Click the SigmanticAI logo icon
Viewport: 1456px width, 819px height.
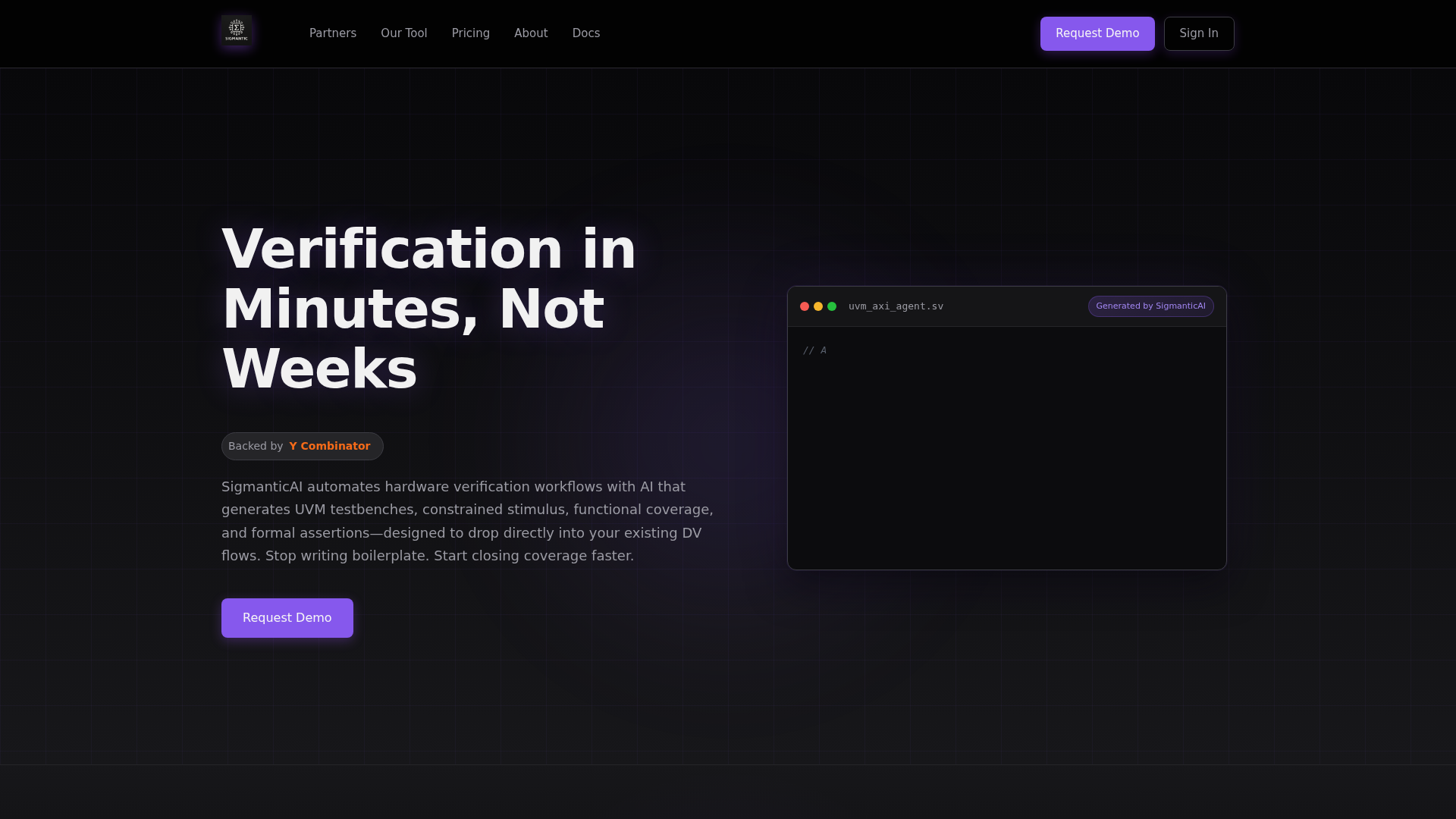[x=237, y=31]
